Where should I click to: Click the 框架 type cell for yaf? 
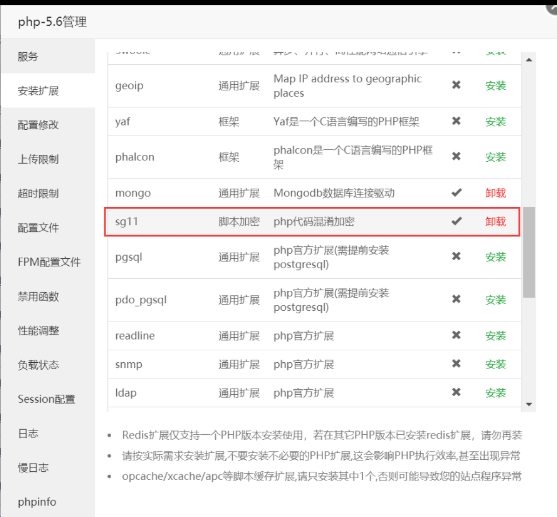(x=228, y=122)
